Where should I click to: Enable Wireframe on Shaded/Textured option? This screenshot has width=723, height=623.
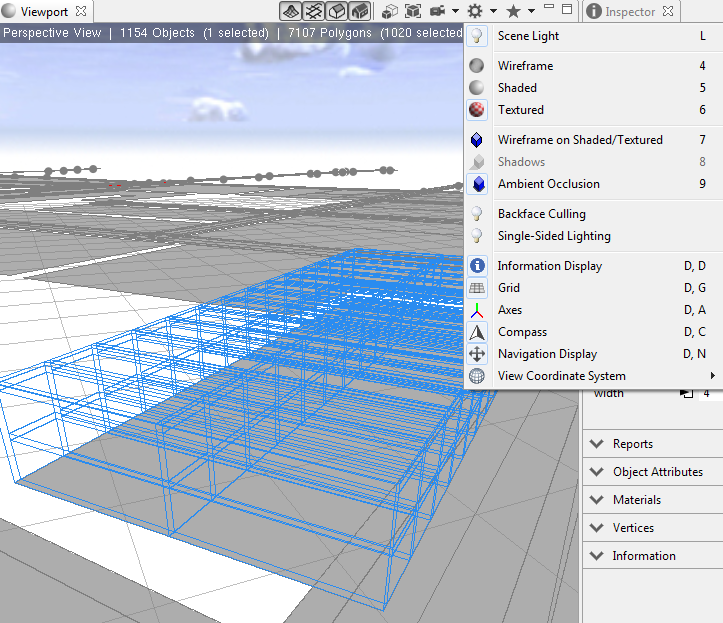(593, 140)
